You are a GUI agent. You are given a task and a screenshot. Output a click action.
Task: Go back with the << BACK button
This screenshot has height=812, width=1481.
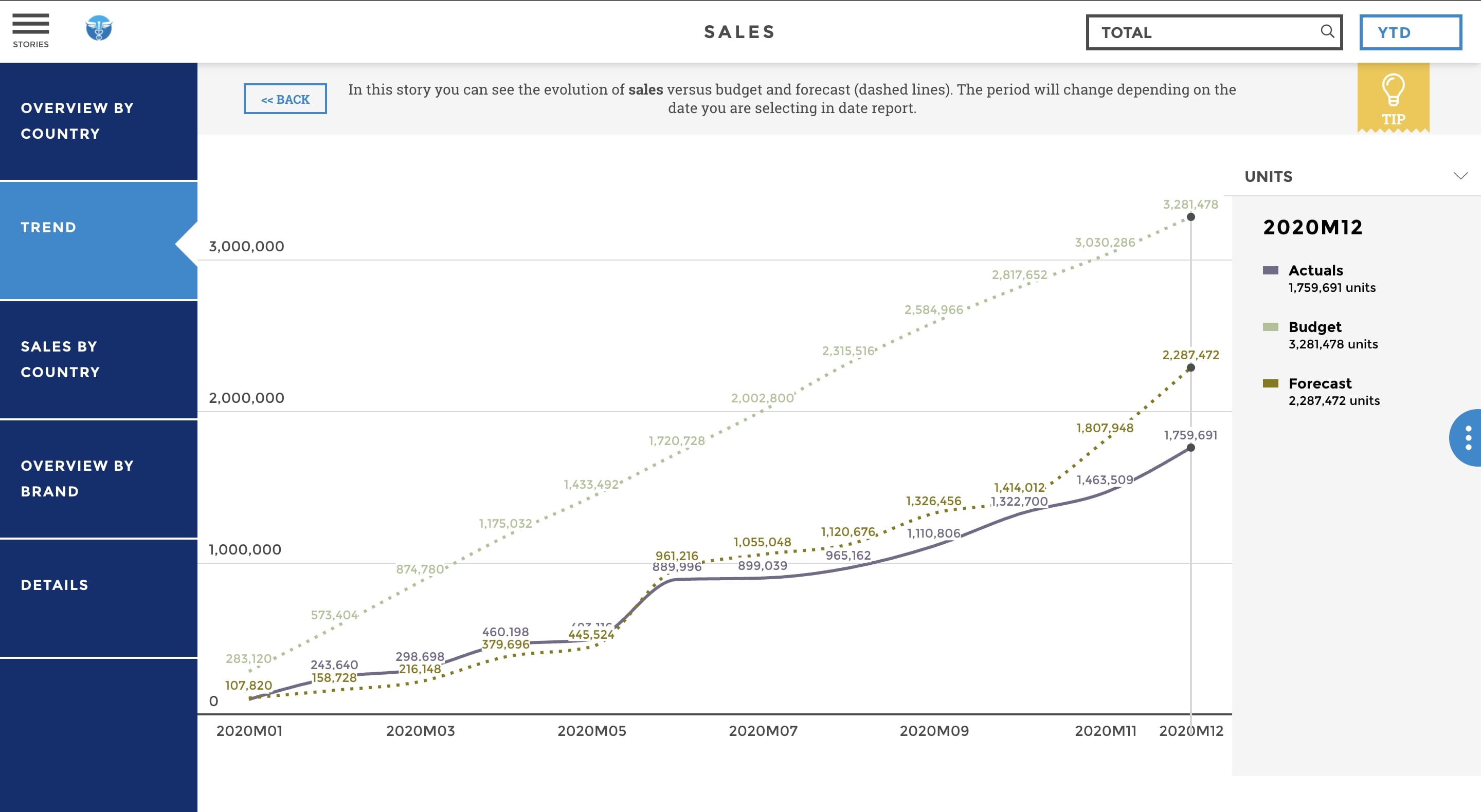pyautogui.click(x=285, y=99)
